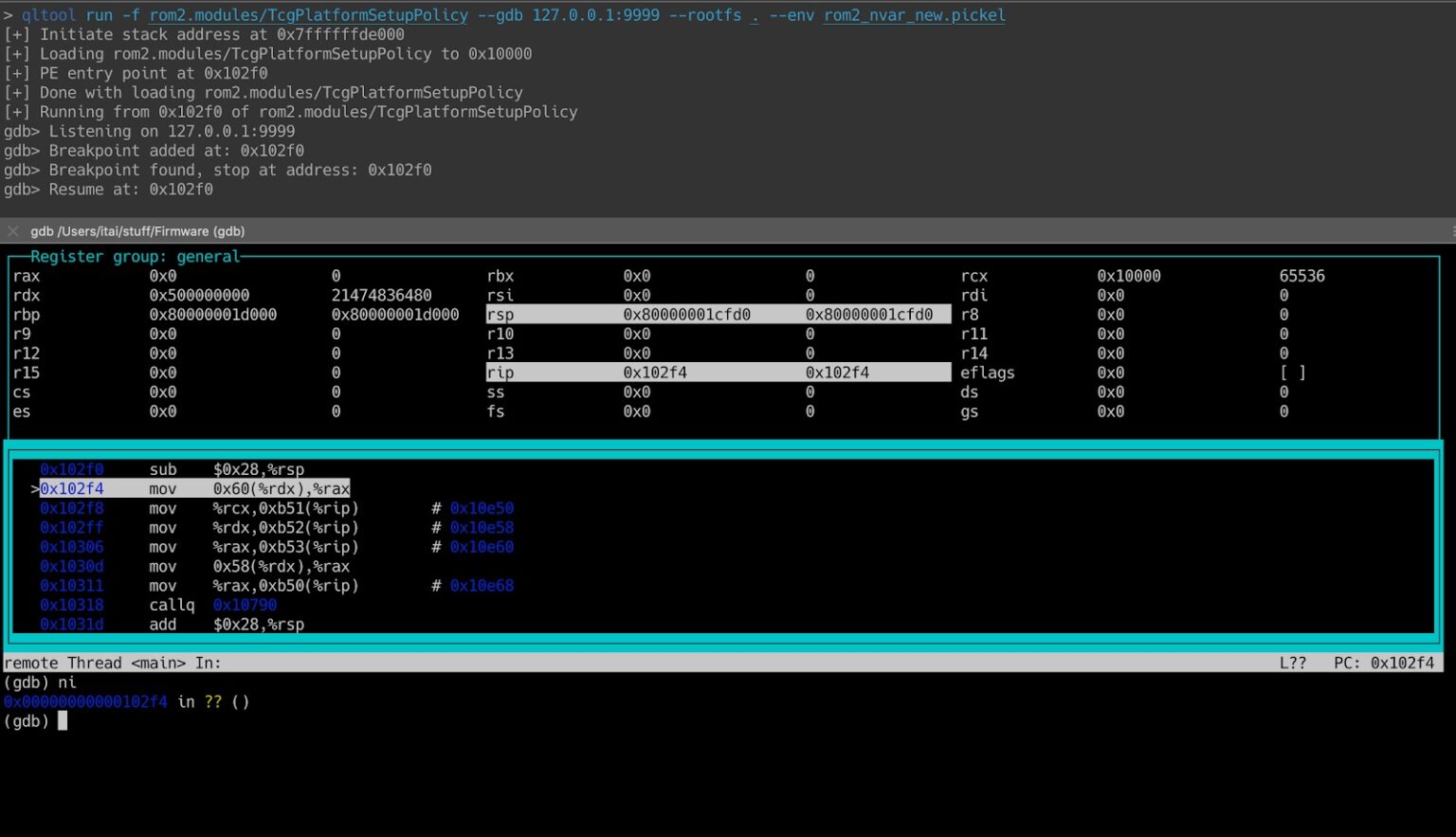
Task: Click the 0x10e68 address comment
Action: pyautogui.click(x=482, y=586)
